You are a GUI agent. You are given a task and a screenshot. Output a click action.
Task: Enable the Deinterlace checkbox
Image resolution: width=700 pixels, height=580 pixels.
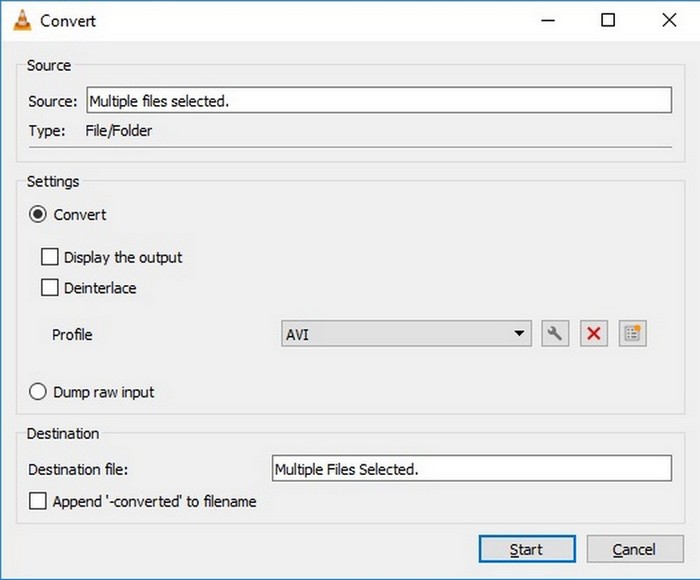50,288
